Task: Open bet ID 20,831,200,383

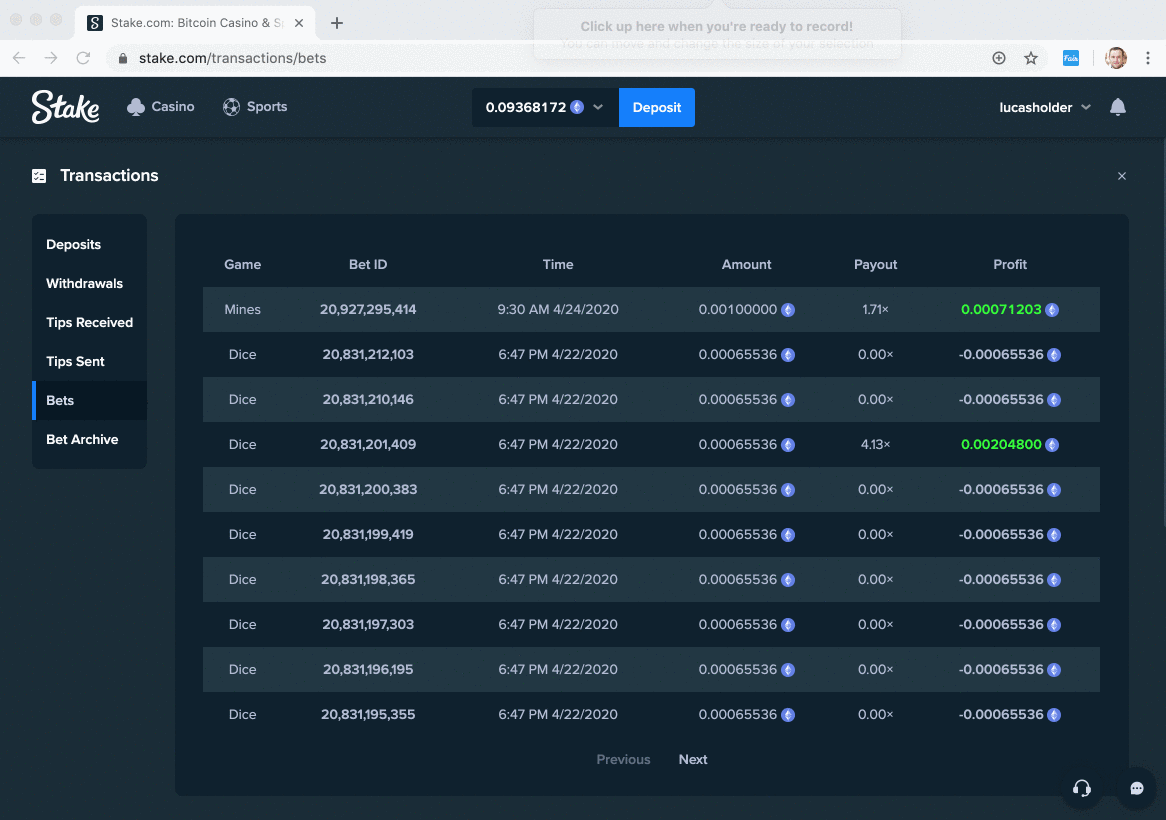Action: click(x=368, y=489)
